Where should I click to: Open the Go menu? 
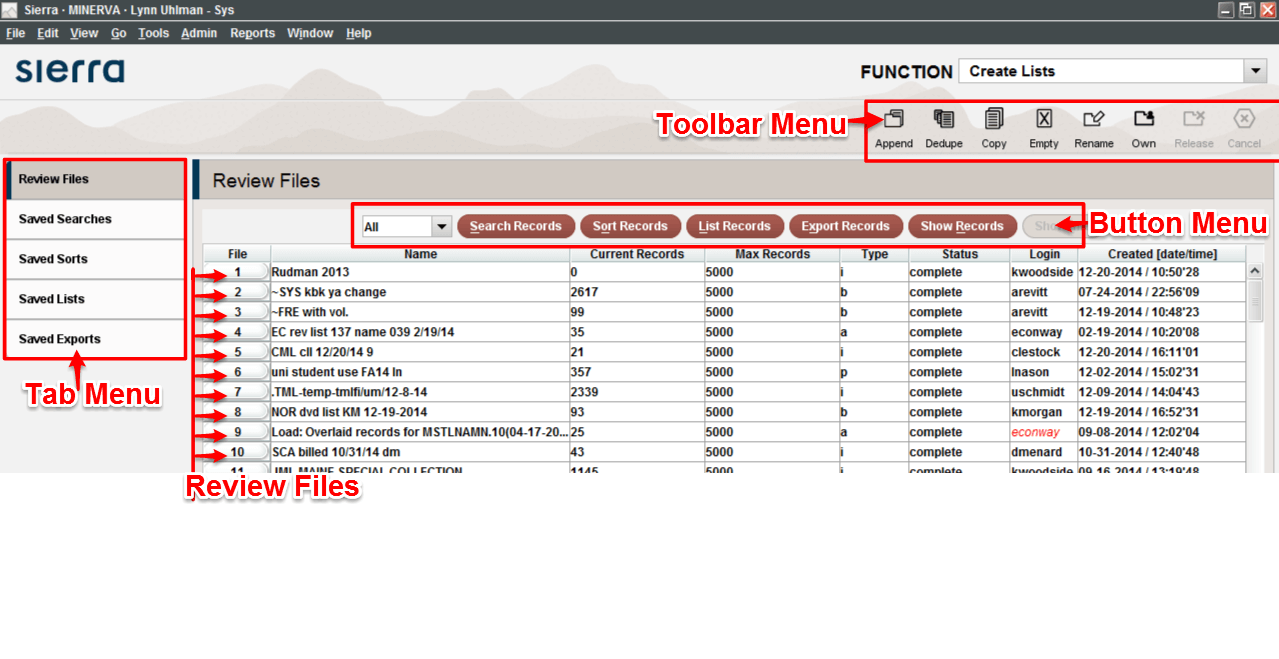click(118, 33)
